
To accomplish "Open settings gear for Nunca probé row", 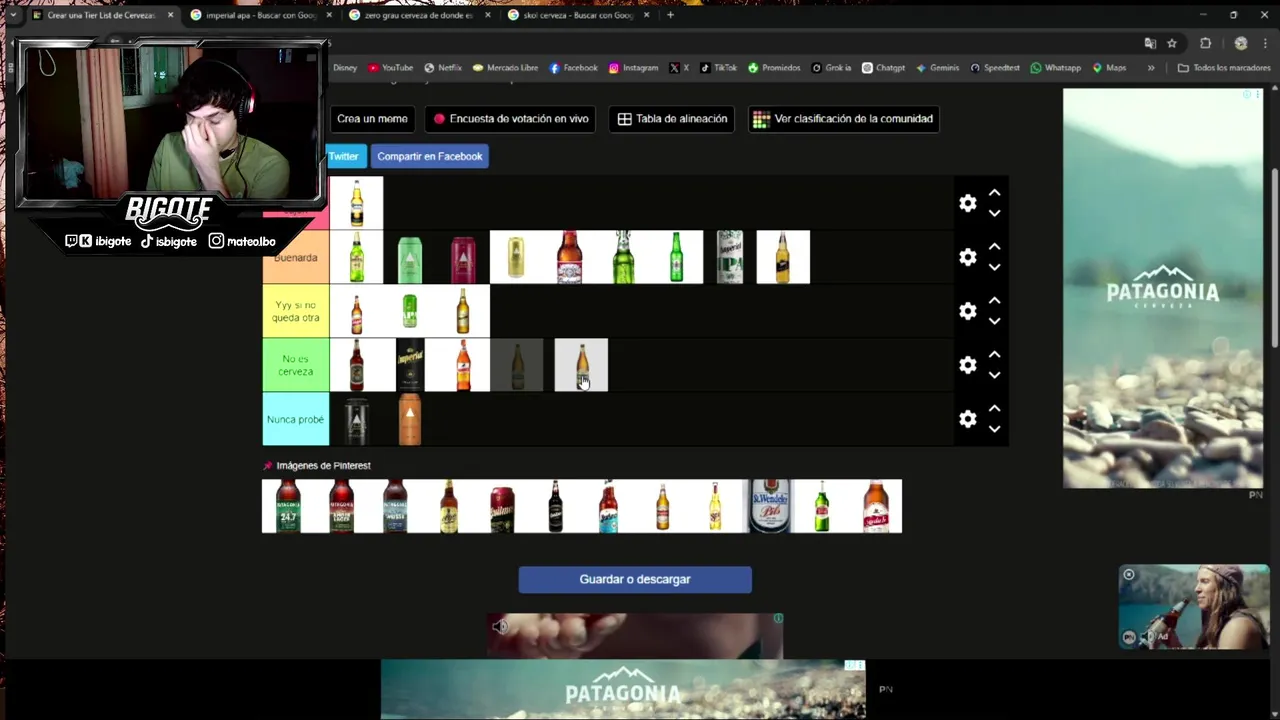I will tap(967, 419).
